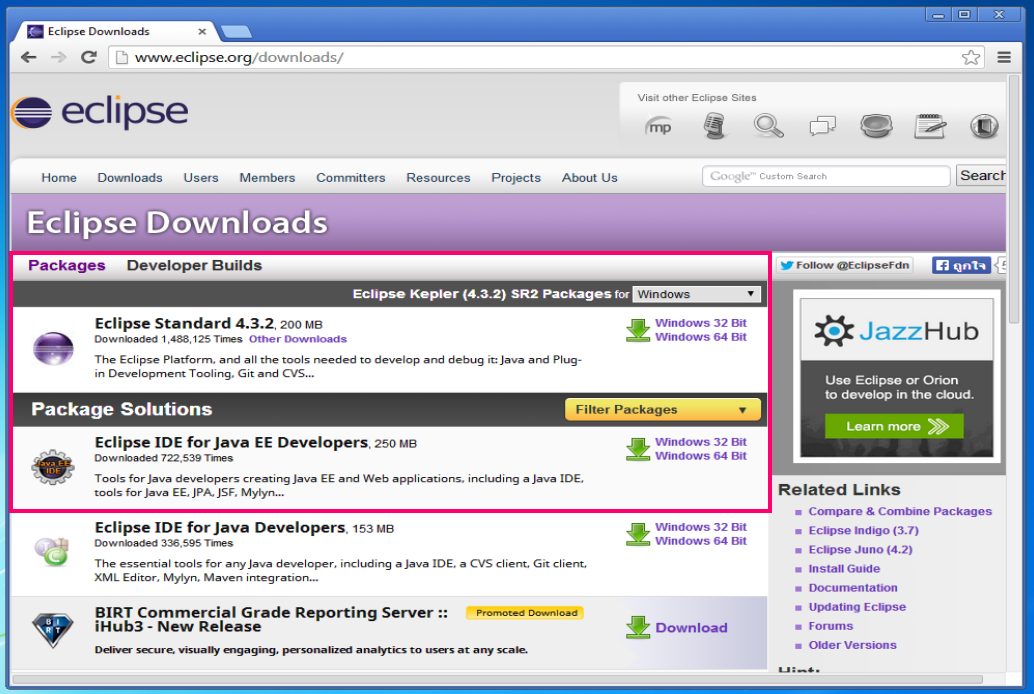The height and width of the screenshot is (694, 1034).
Task: Open the planet Eclipse site icon
Action: 876,125
